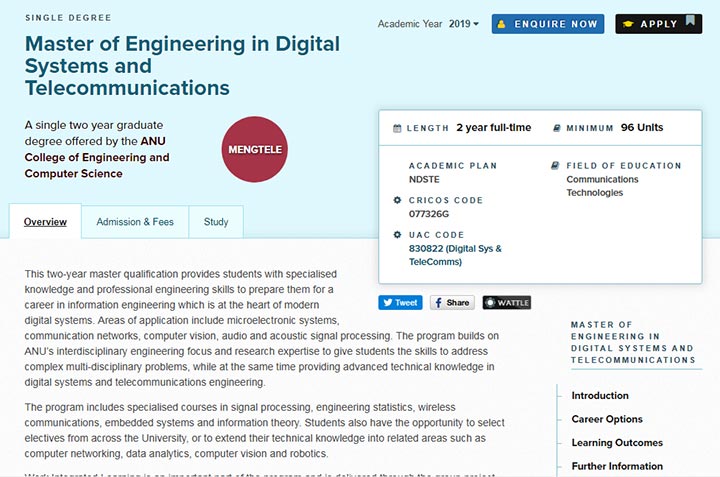Screen dimensions: 720x477
Task: Click the Master of Engineering page title
Action: tap(182, 66)
